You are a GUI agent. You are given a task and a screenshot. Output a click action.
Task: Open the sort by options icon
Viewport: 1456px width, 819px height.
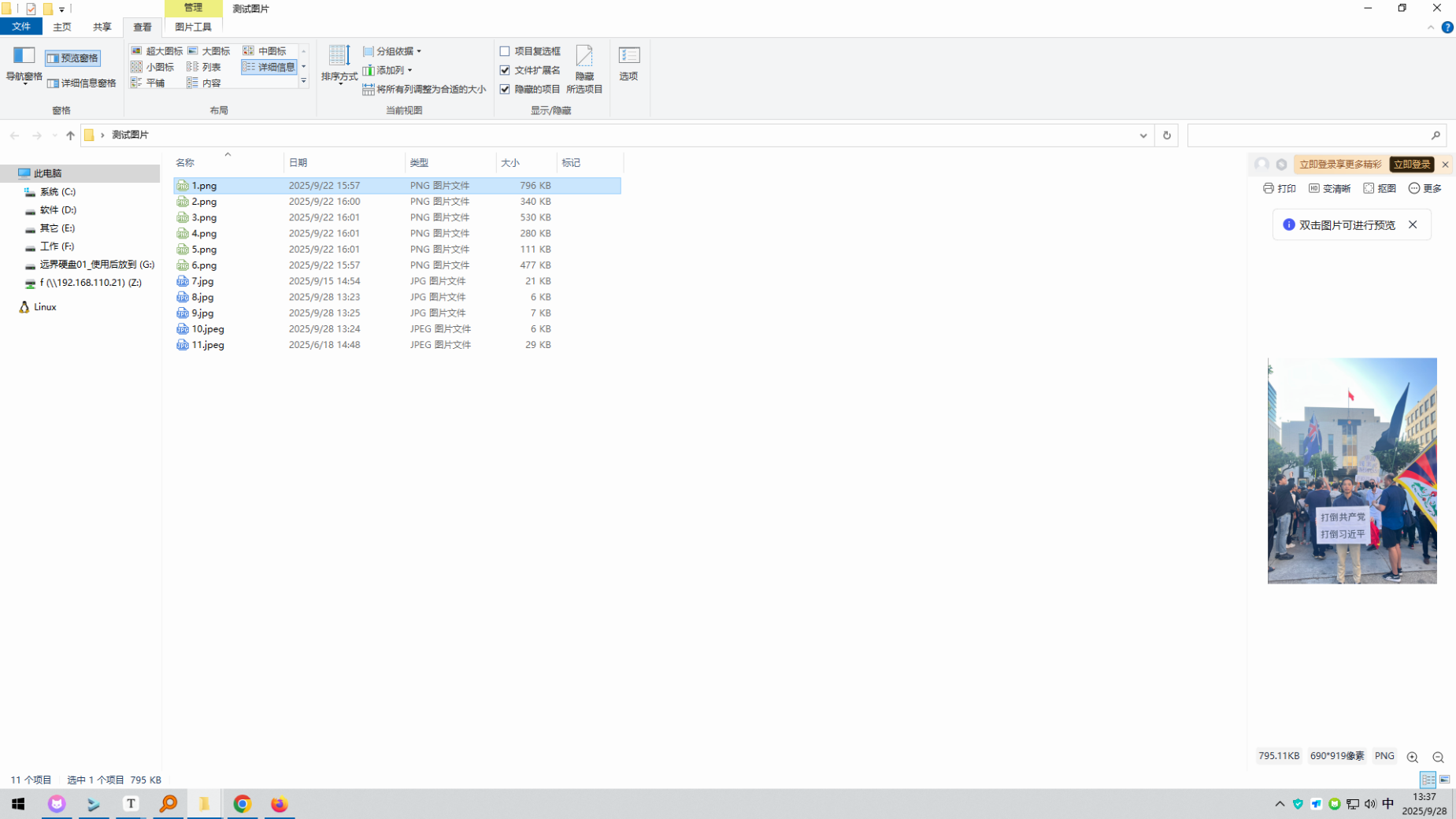(x=339, y=57)
